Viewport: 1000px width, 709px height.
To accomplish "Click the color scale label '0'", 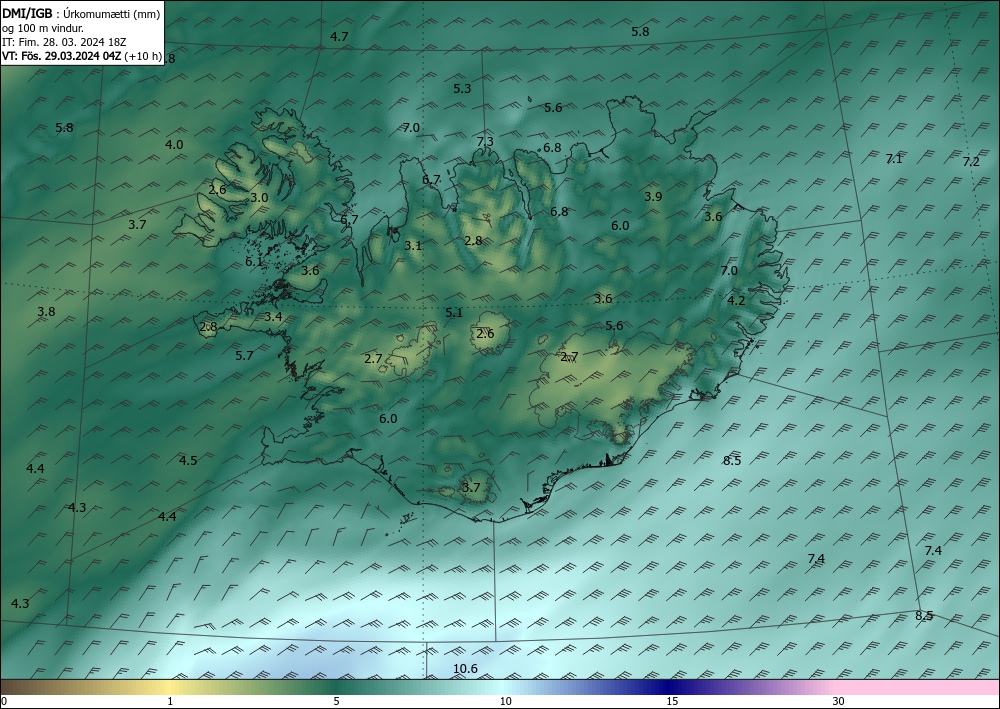I will [4, 701].
